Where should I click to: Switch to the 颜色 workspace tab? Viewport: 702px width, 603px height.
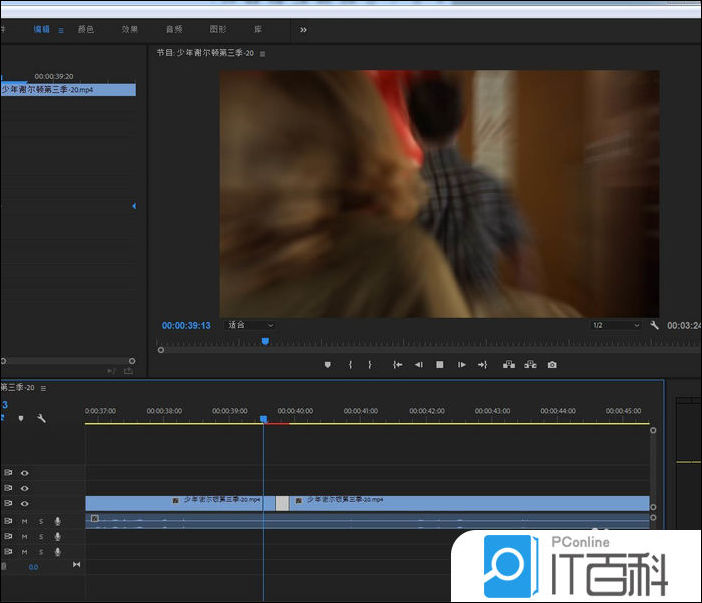tap(86, 30)
